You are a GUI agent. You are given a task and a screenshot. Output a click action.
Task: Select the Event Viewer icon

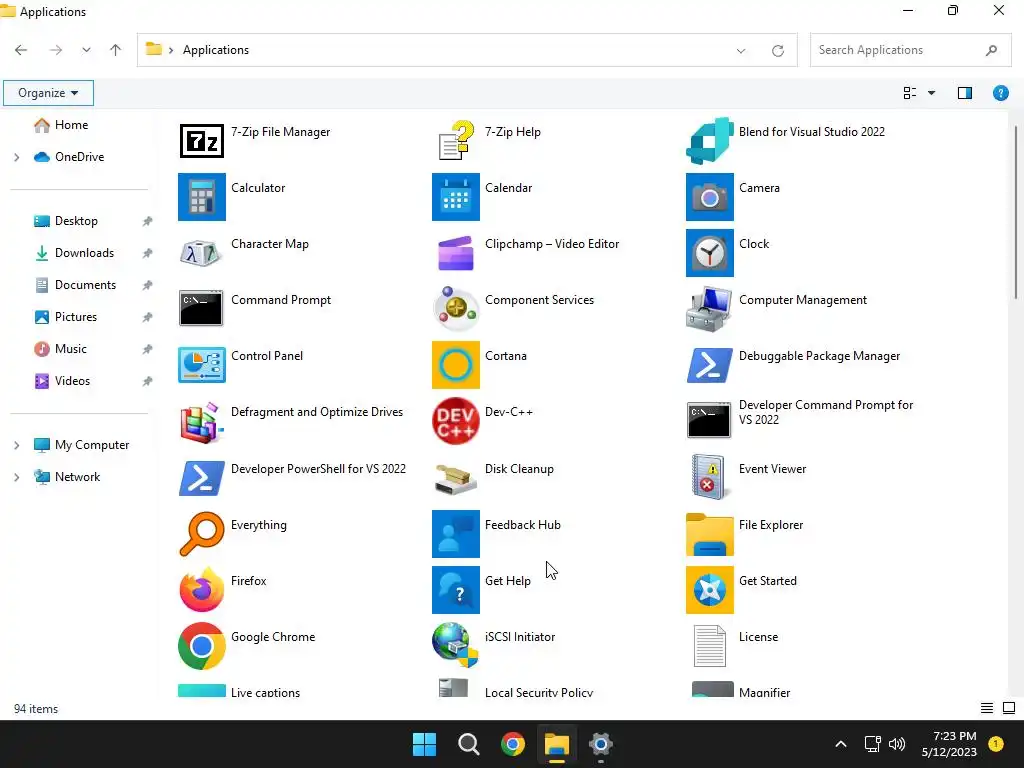[709, 477]
